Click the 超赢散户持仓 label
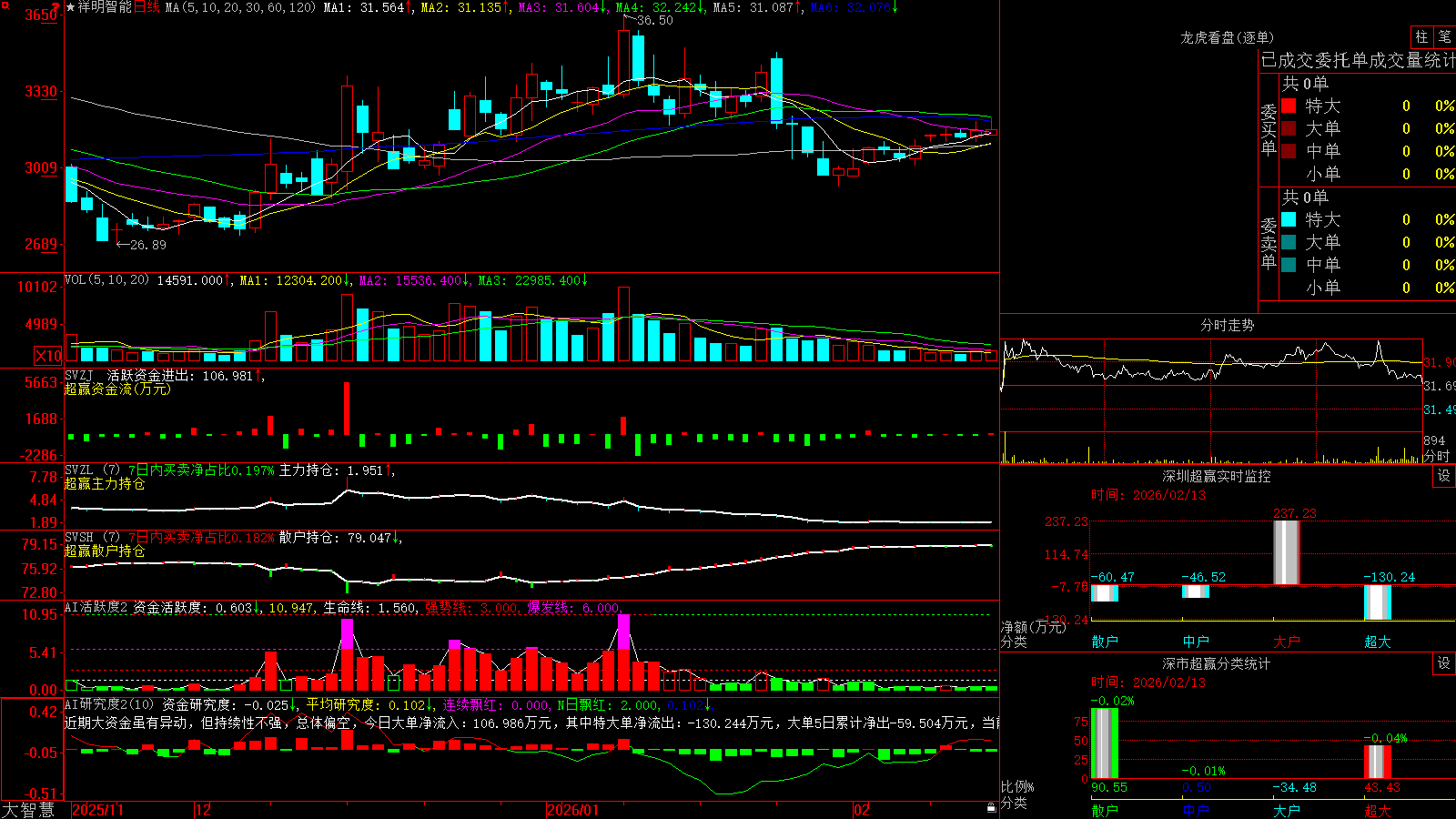The width and height of the screenshot is (1456, 819). point(105,551)
